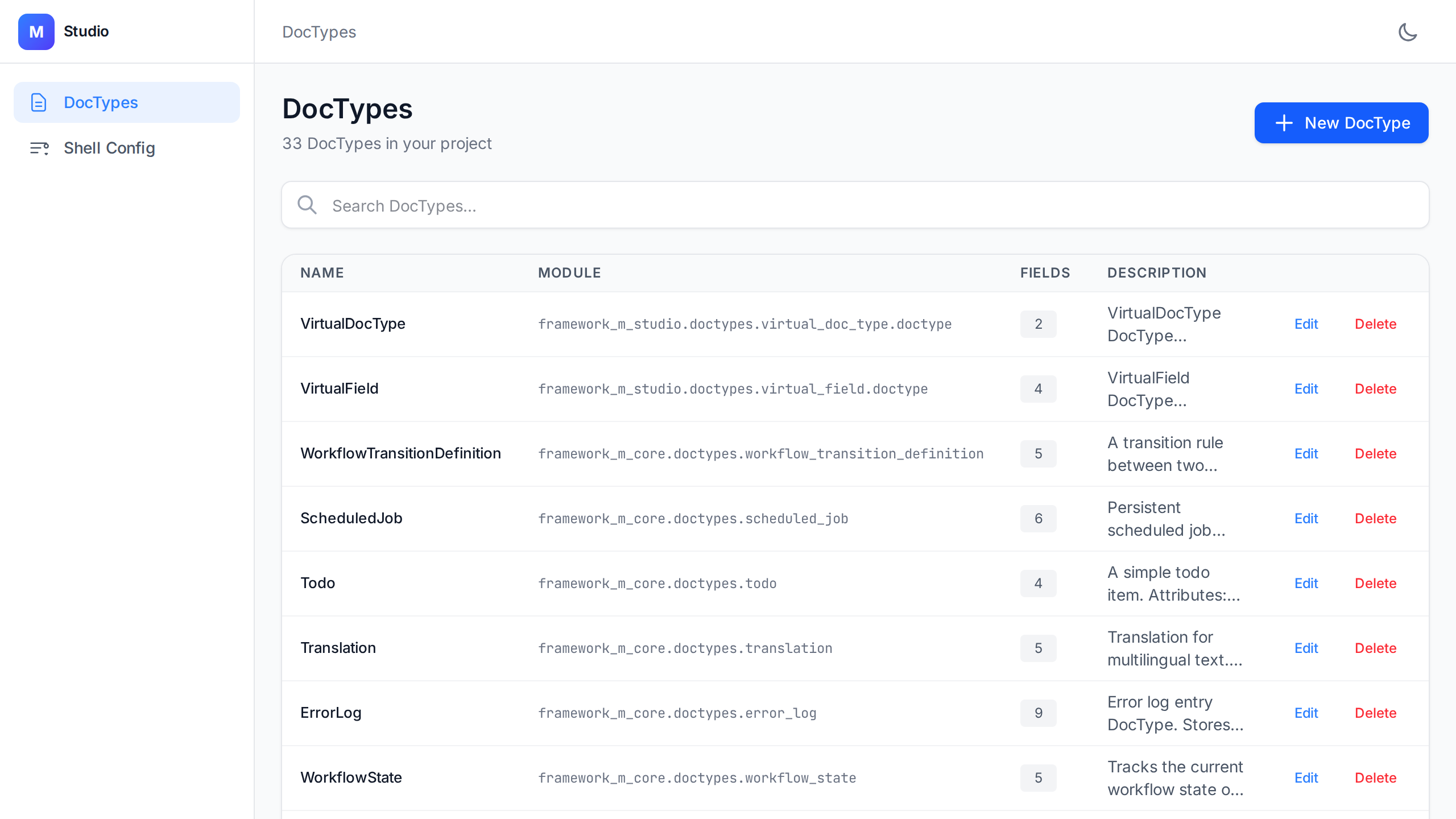The width and height of the screenshot is (1456, 819).
Task: Click the field count badge for ScheduledJob
Action: click(x=1038, y=519)
